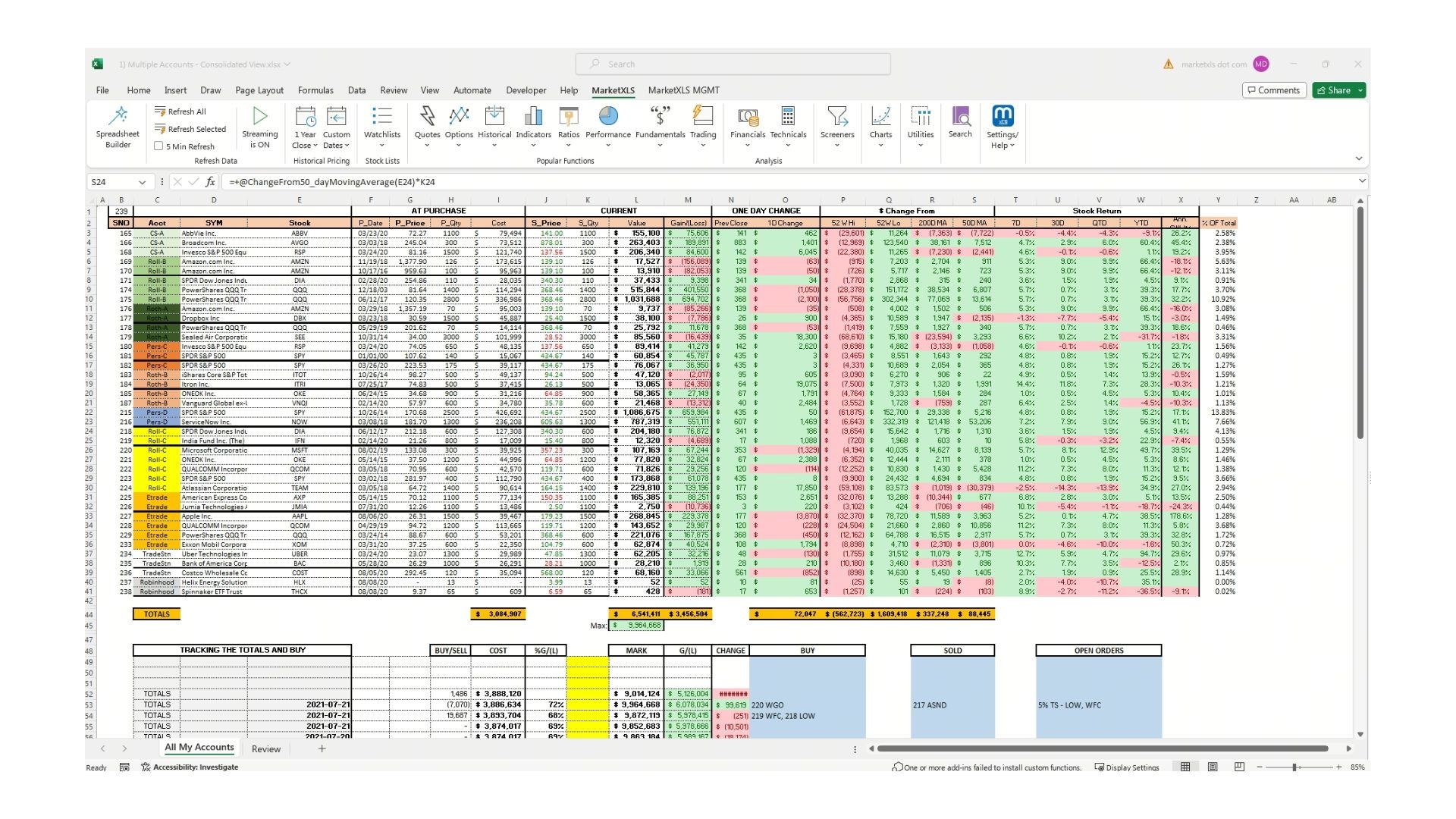
Task: Enable the 5 Min Refresh checkbox
Action: click(x=158, y=146)
